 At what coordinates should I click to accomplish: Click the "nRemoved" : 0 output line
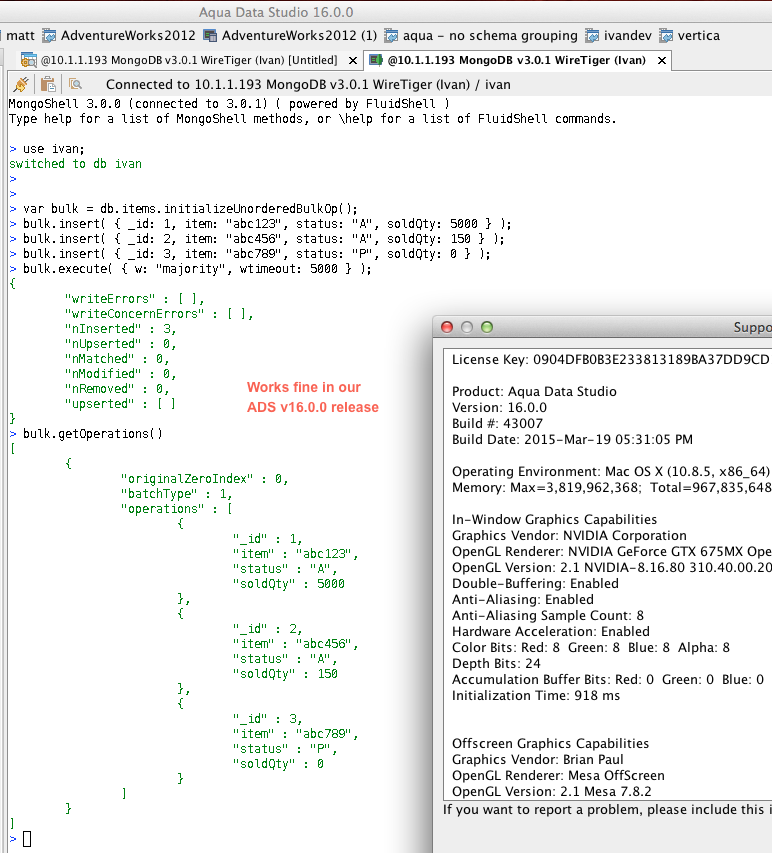click(117, 389)
